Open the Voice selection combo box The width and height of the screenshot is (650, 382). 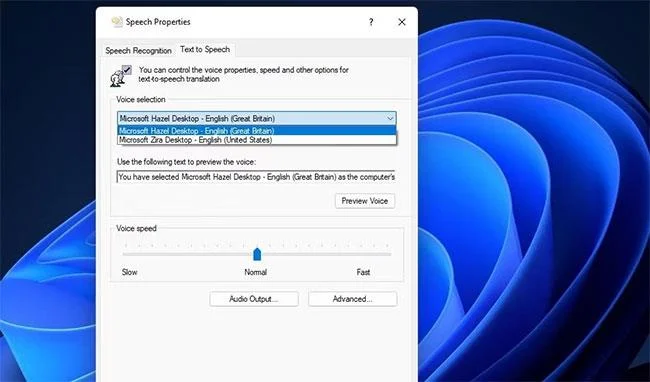click(257, 118)
